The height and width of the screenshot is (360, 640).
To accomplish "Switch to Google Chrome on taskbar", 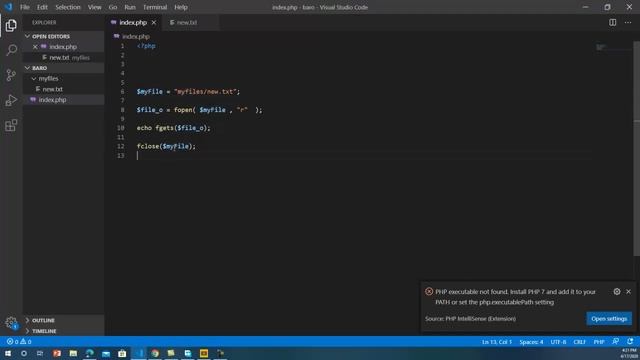I will [x=155, y=353].
